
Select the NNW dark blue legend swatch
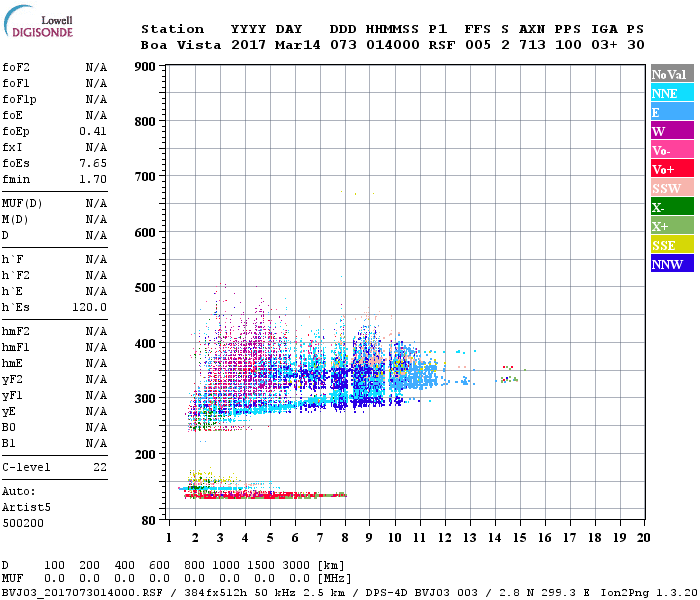[x=672, y=263]
